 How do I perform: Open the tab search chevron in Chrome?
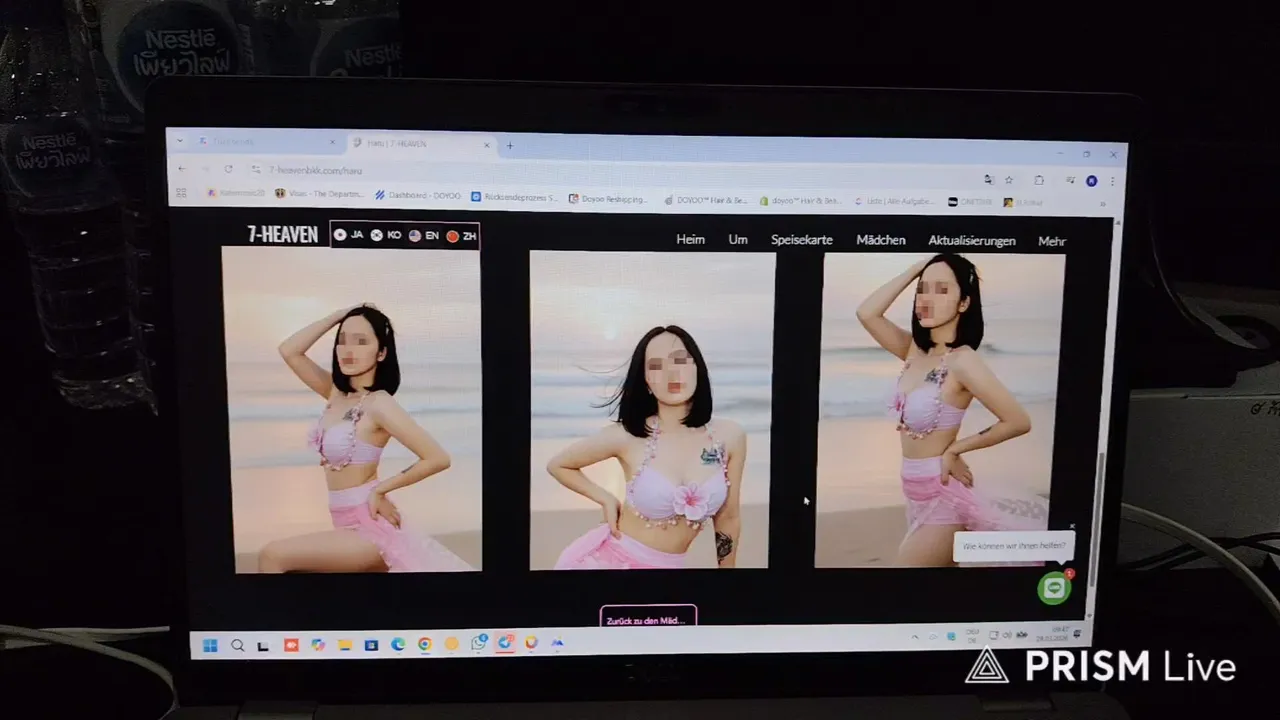[x=180, y=140]
